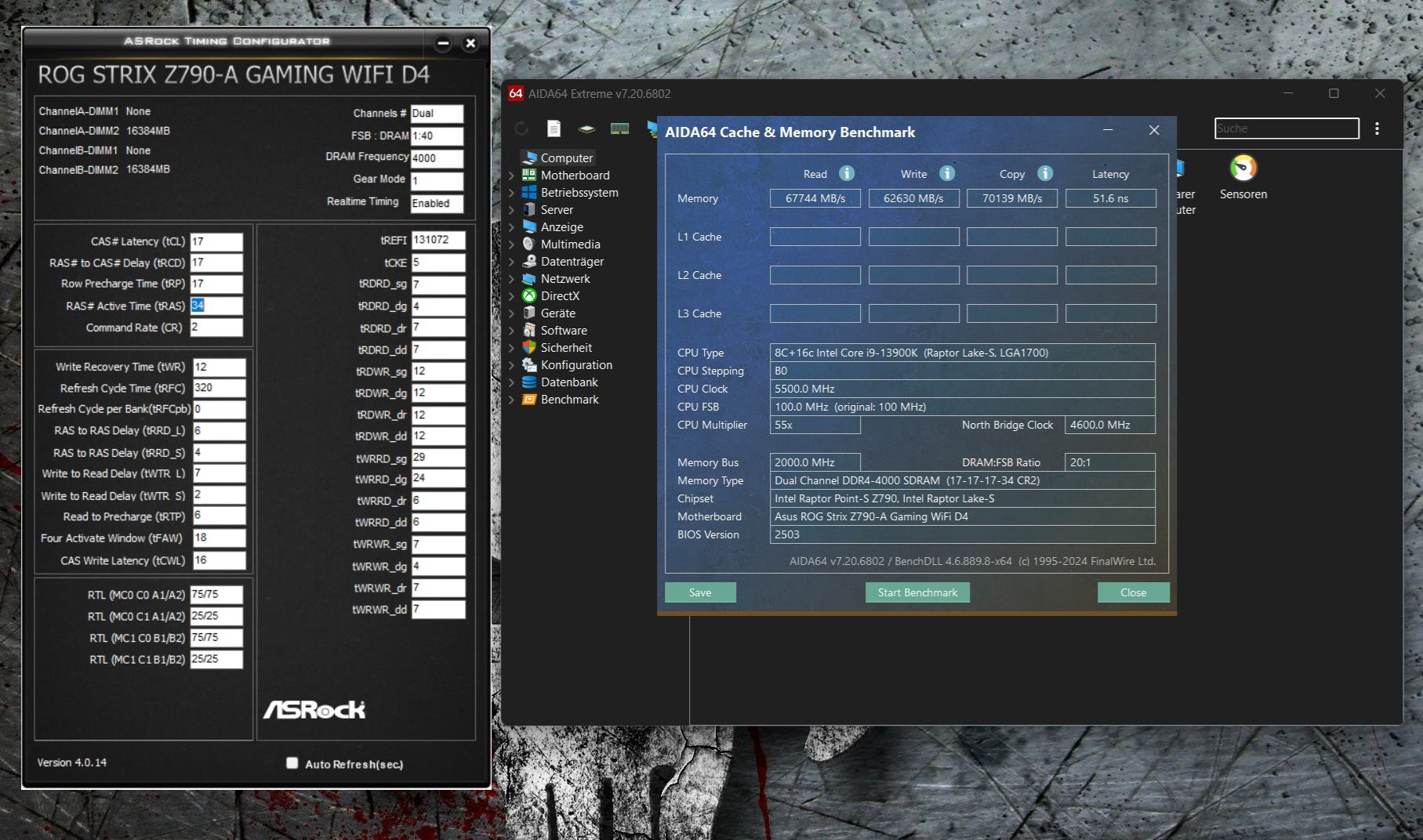Click the Suche search field
Image resolution: width=1423 pixels, height=840 pixels.
click(x=1287, y=129)
